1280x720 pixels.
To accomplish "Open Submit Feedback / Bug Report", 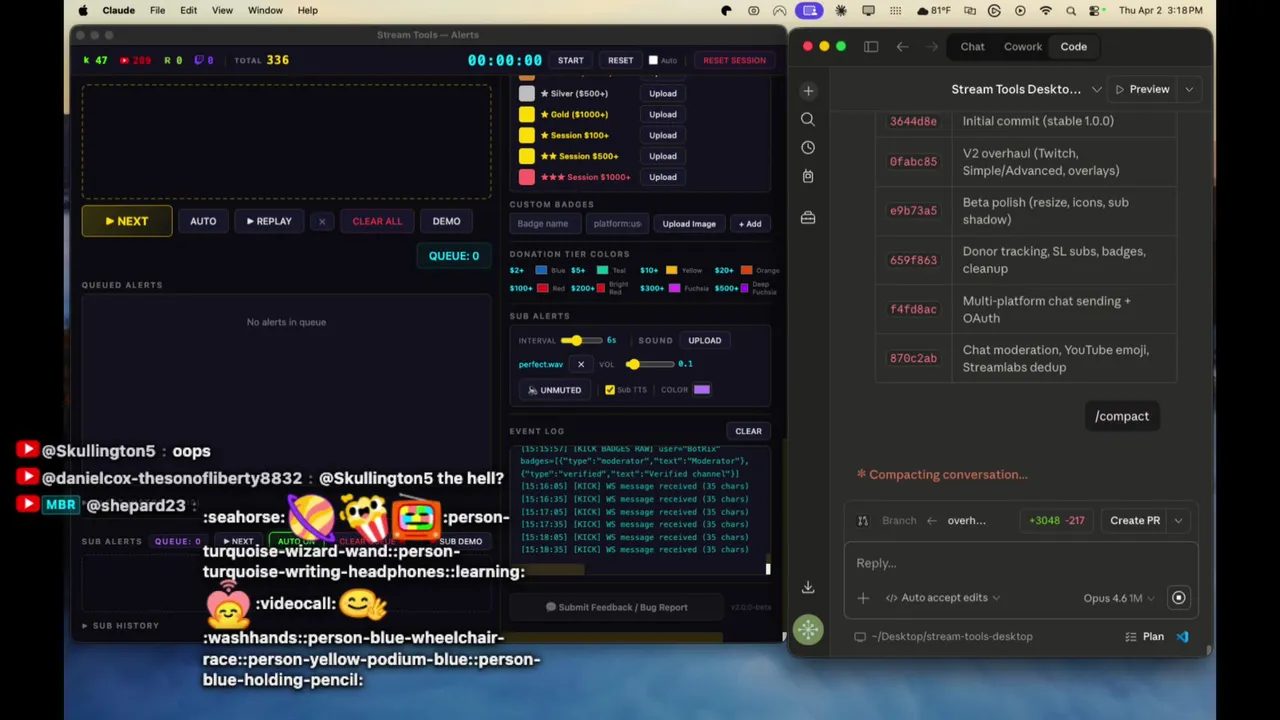I will click(x=616, y=607).
